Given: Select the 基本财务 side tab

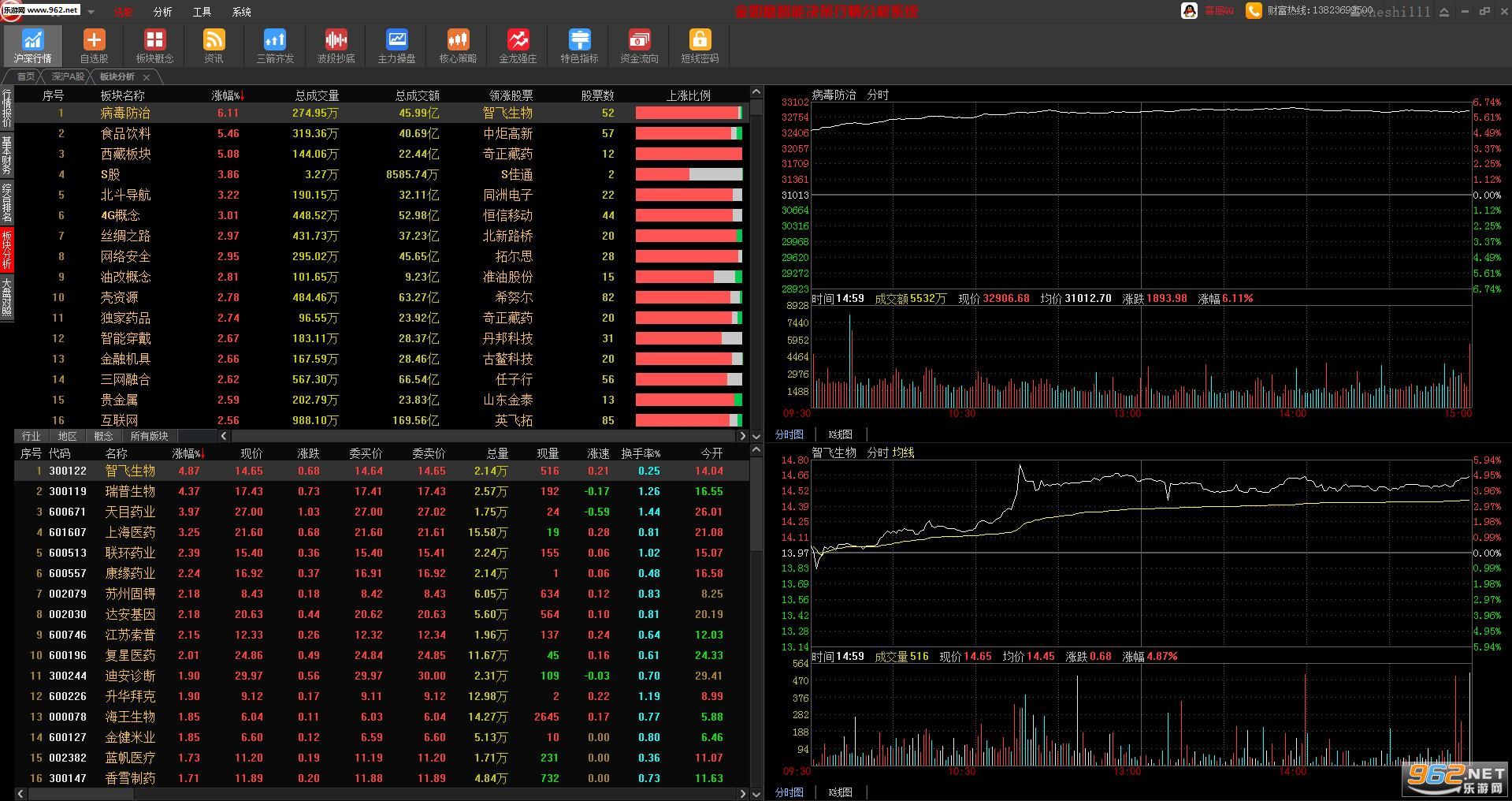Looking at the screenshot, I should (7, 155).
